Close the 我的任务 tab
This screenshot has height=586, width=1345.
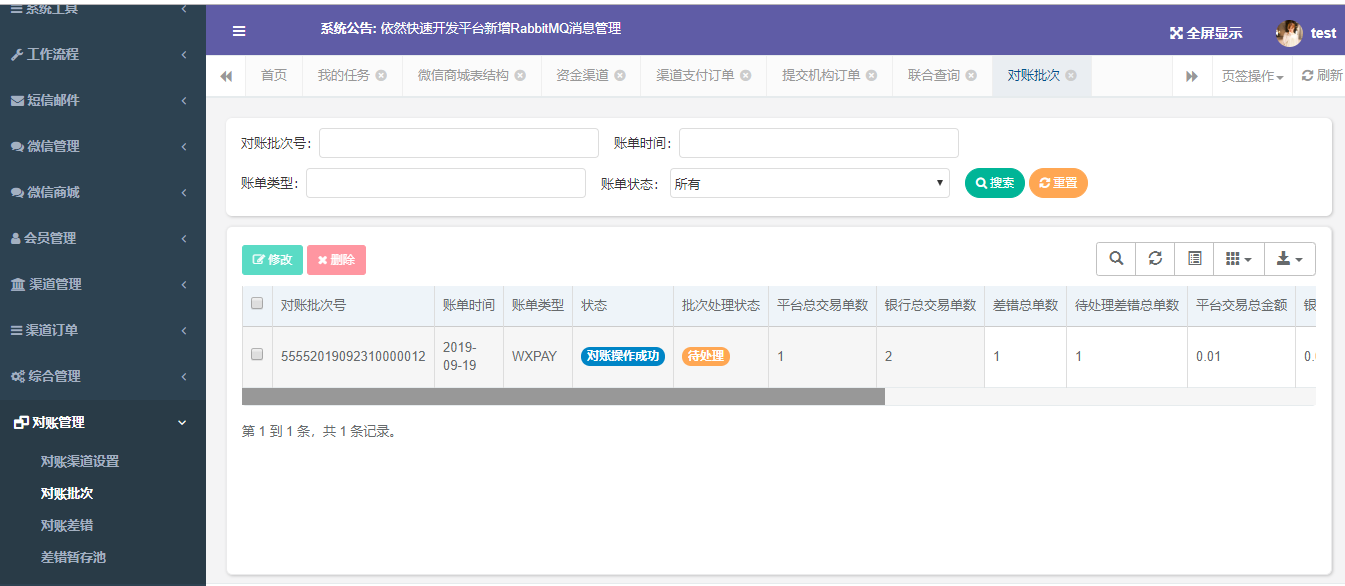(381, 76)
